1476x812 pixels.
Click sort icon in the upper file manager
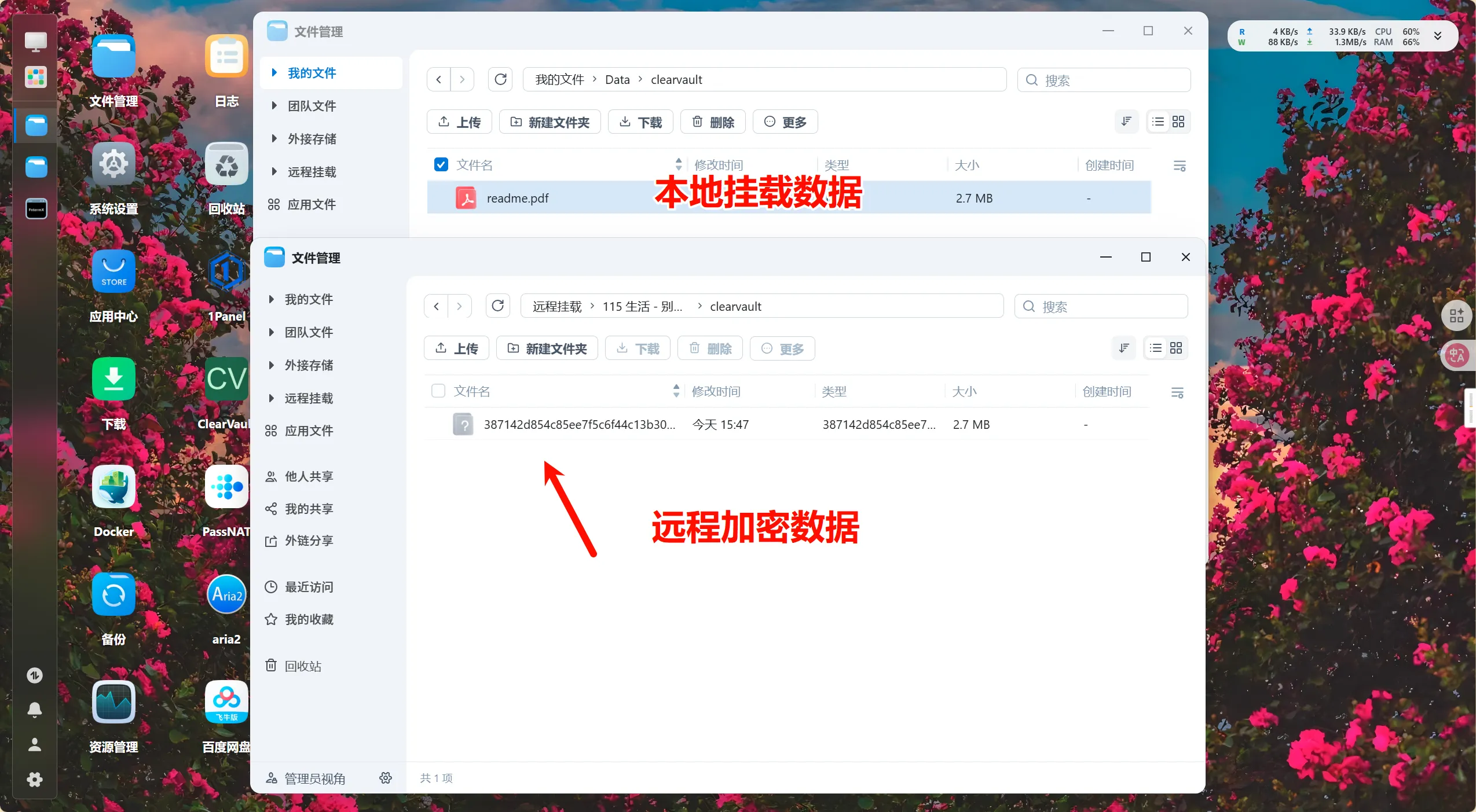pyautogui.click(x=1126, y=122)
